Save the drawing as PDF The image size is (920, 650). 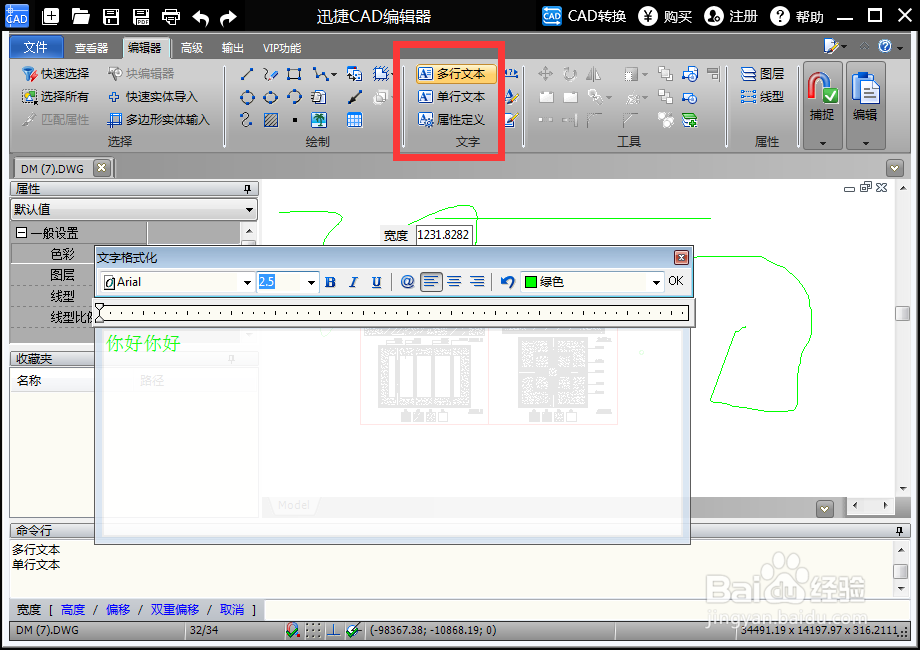click(x=141, y=16)
